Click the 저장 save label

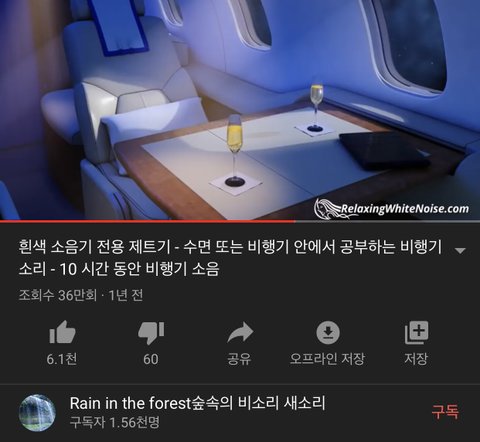click(416, 359)
